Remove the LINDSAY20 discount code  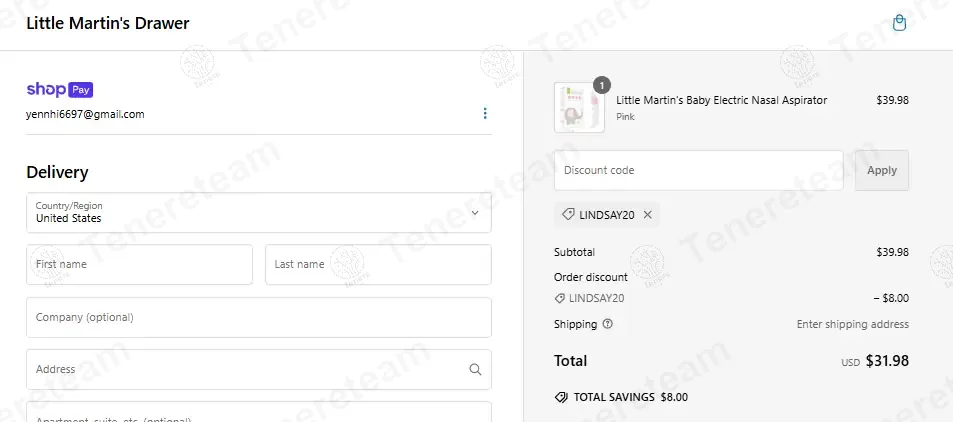pyautogui.click(x=647, y=215)
